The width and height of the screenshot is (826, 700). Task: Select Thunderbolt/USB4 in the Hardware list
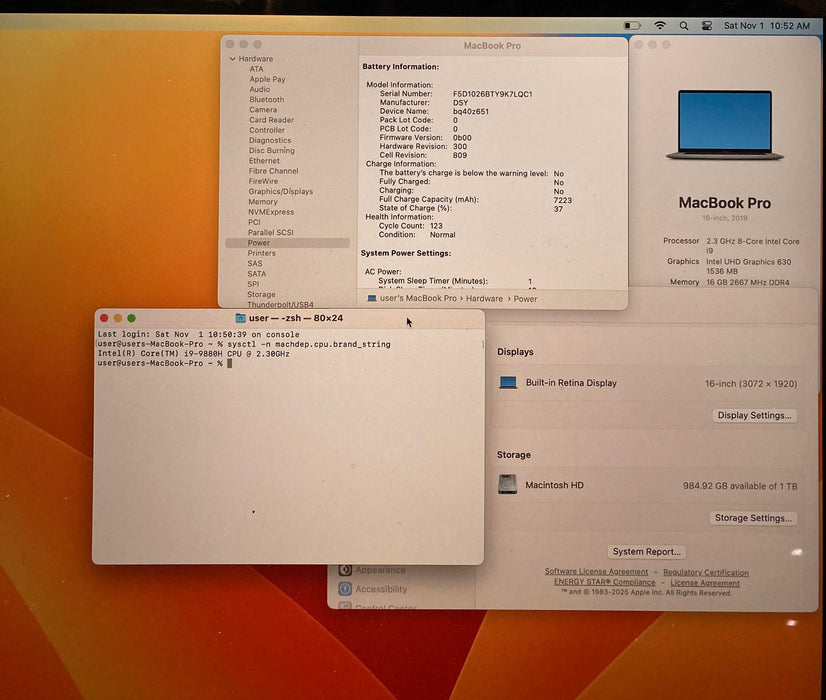tap(280, 304)
